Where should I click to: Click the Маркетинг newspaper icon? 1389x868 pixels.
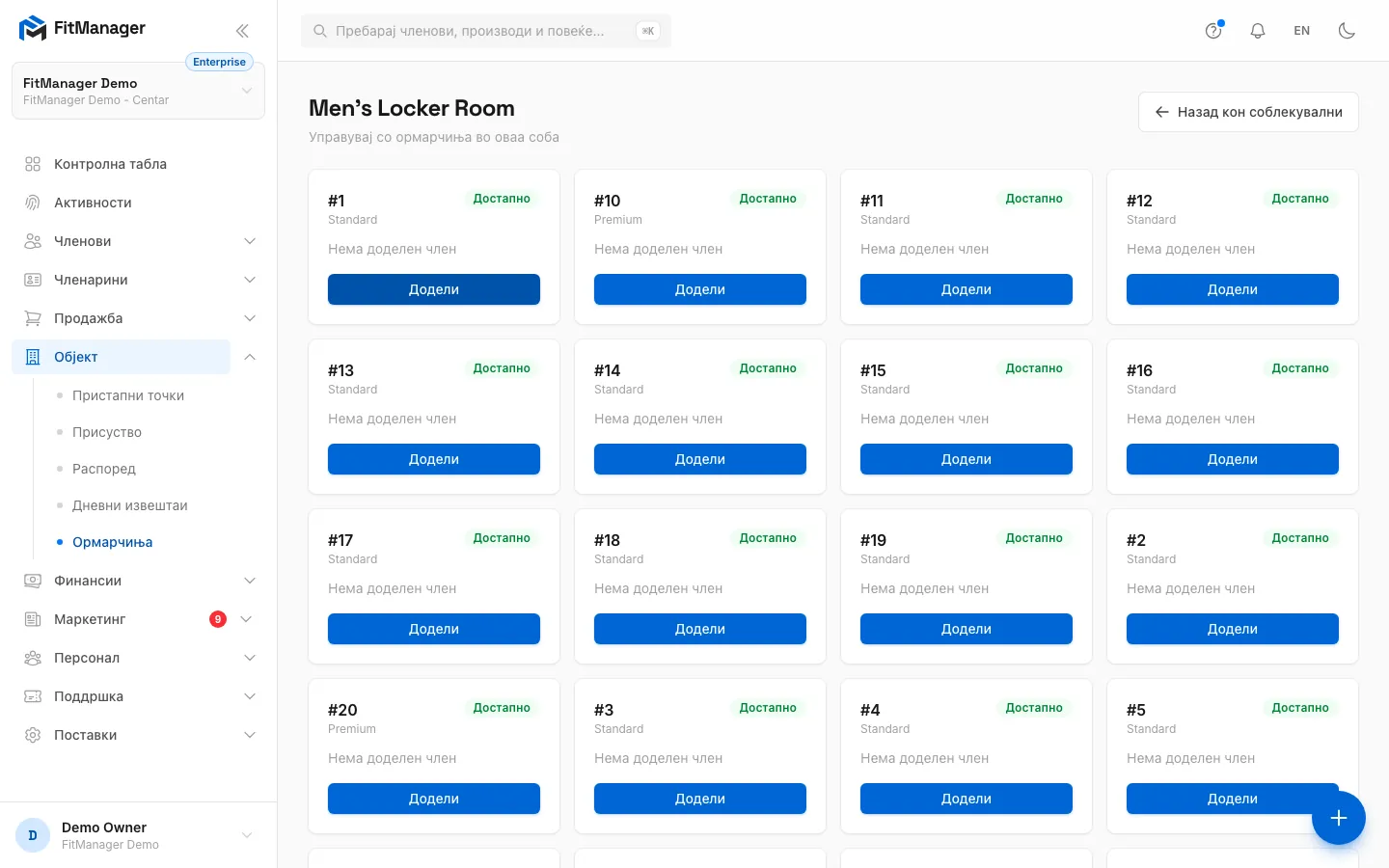click(33, 619)
